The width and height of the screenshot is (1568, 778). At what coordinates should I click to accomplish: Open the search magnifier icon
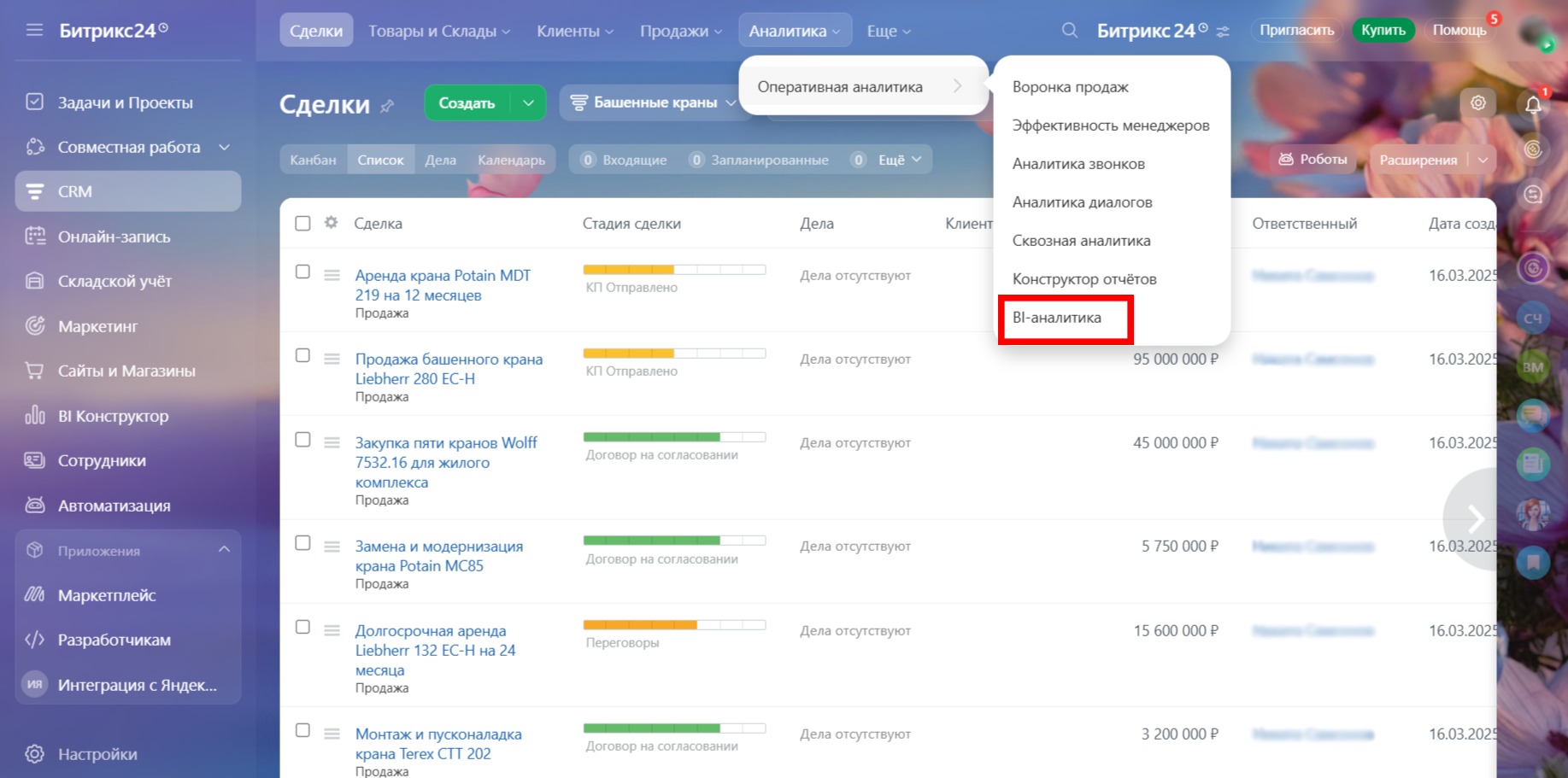click(1069, 31)
